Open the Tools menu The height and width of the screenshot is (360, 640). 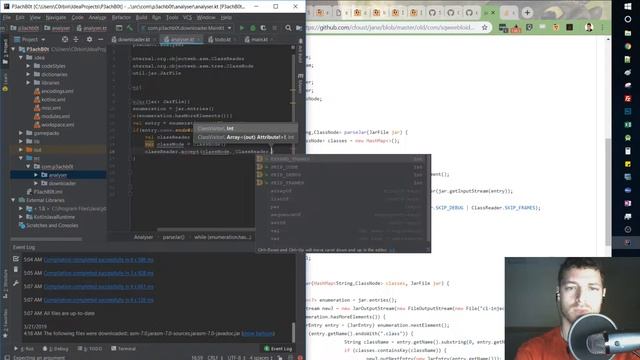(172, 18)
